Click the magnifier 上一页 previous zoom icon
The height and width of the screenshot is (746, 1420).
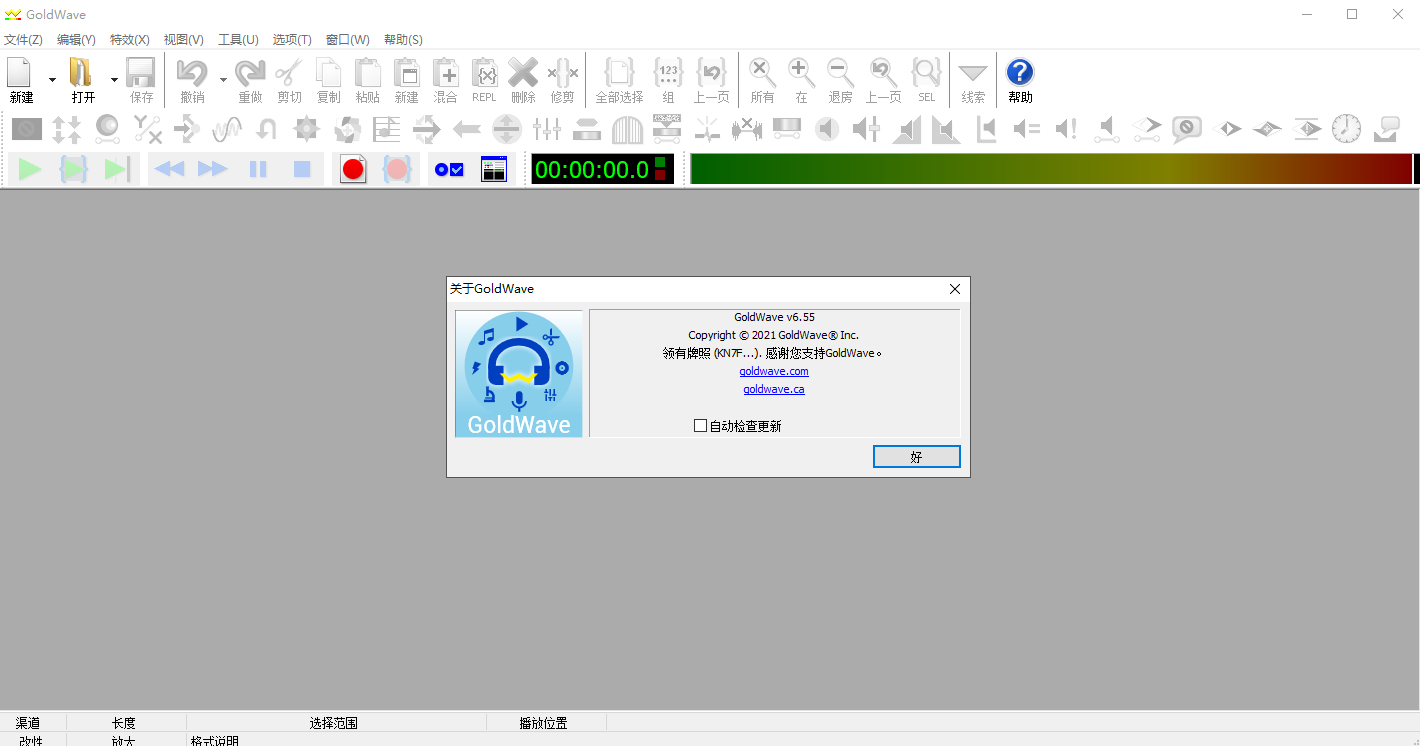(x=883, y=72)
